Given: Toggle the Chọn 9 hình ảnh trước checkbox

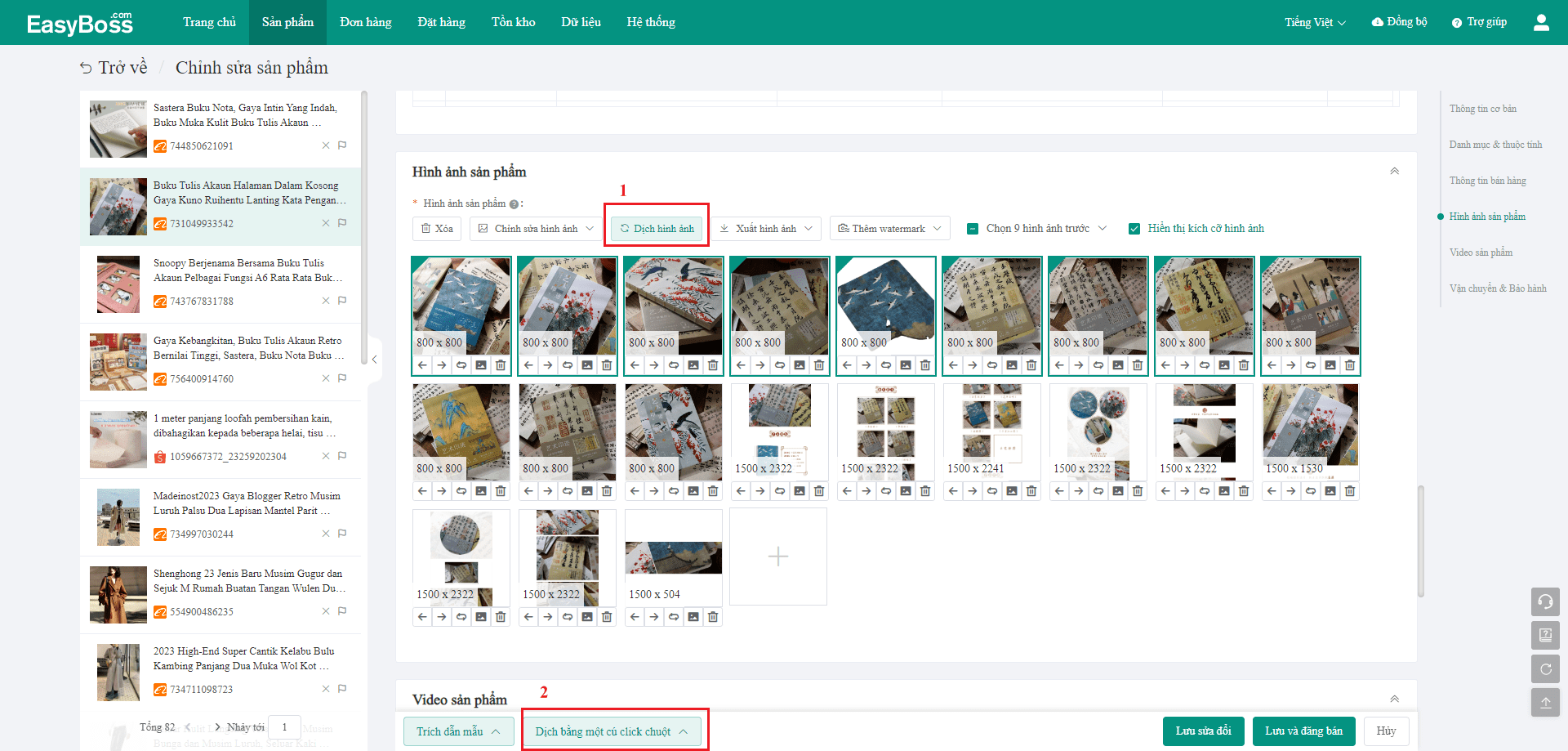Looking at the screenshot, I should point(973,229).
